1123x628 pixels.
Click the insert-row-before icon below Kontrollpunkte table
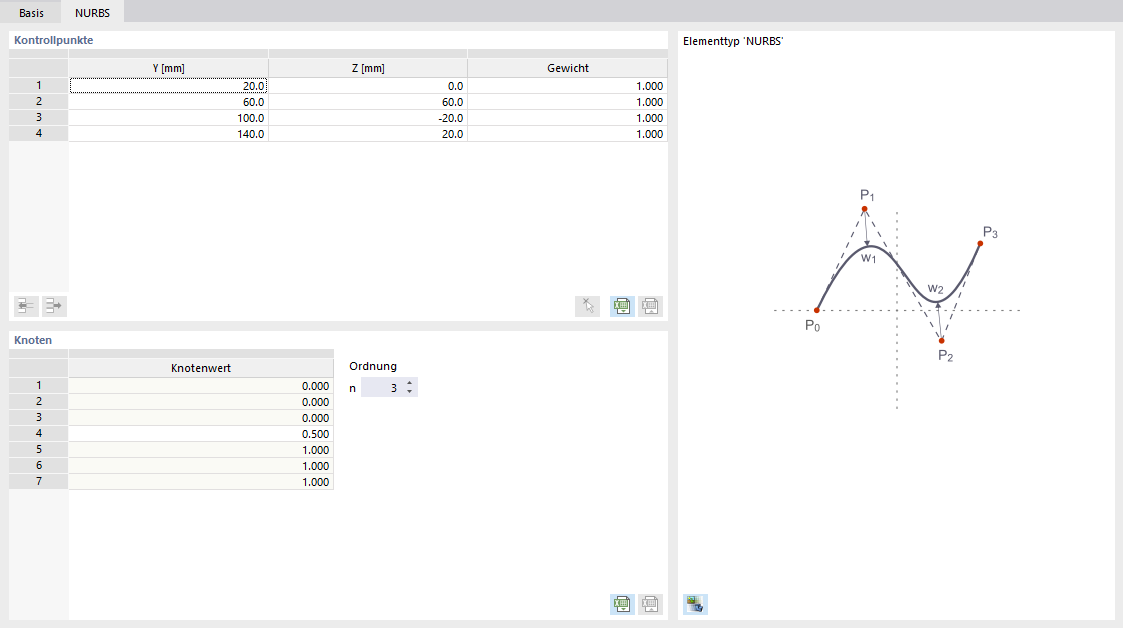tap(25, 306)
